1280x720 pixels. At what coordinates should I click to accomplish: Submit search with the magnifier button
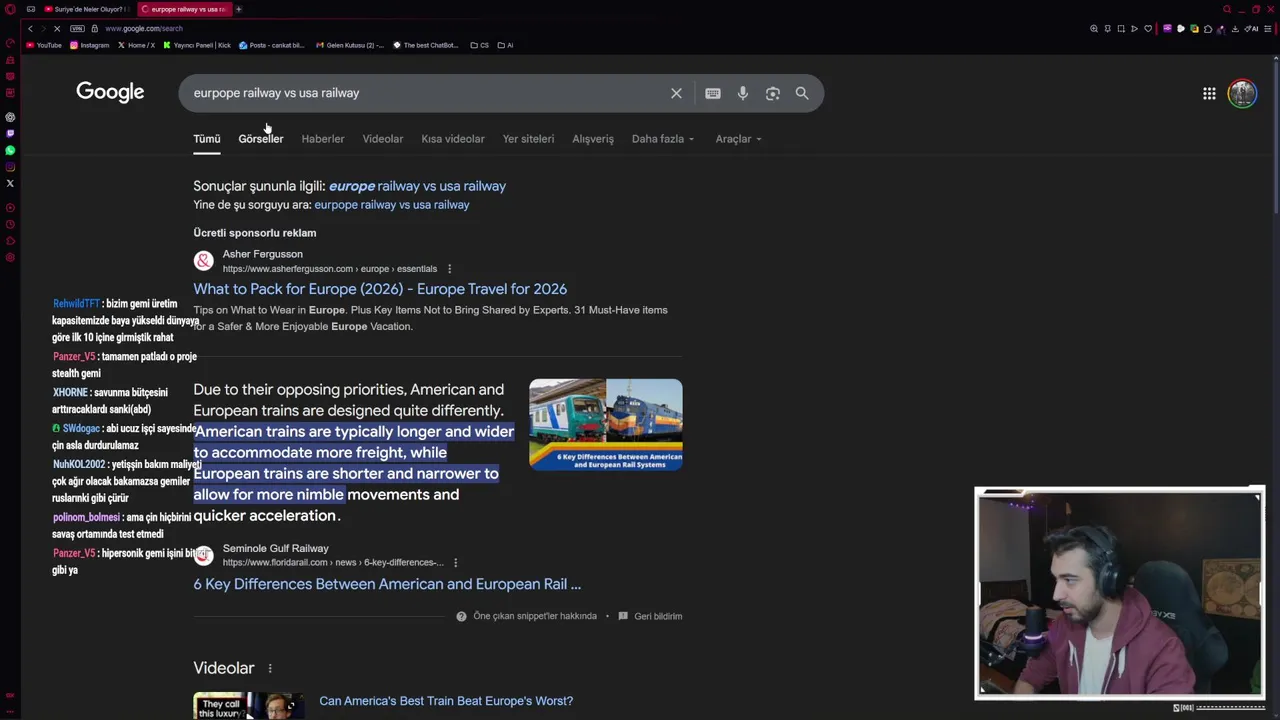coord(802,93)
